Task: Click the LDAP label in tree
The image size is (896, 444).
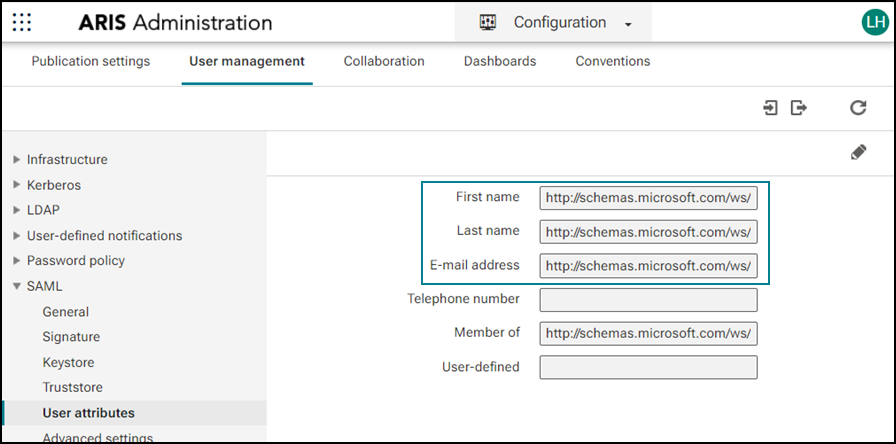Action: click(43, 210)
